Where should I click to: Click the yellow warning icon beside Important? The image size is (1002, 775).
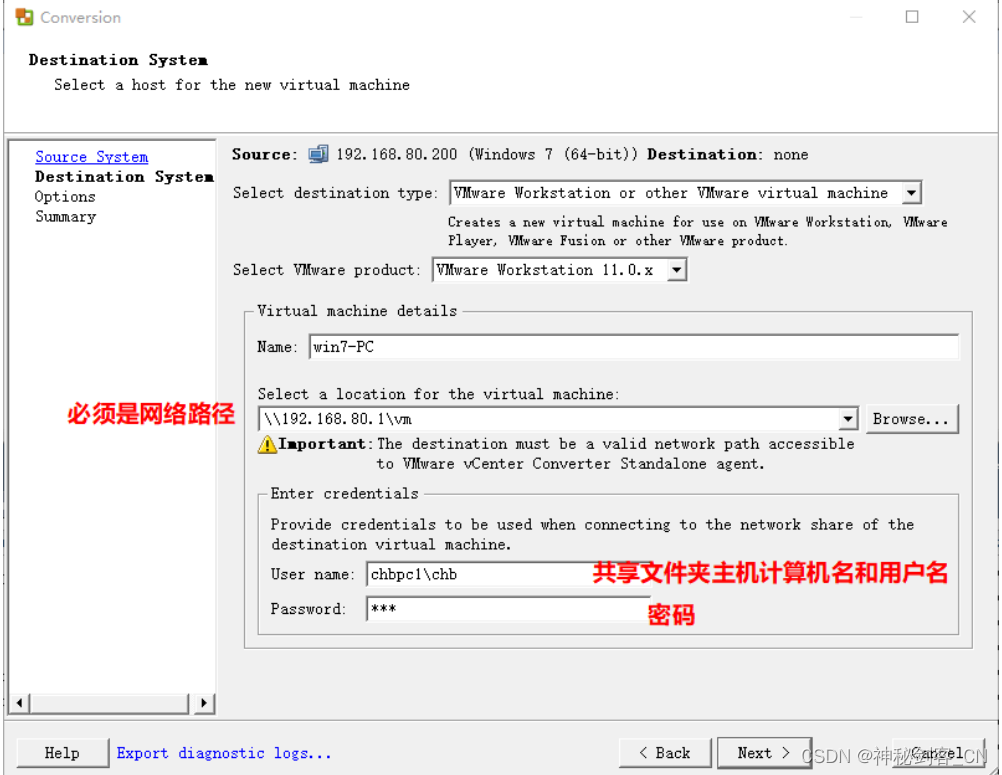click(x=267, y=444)
